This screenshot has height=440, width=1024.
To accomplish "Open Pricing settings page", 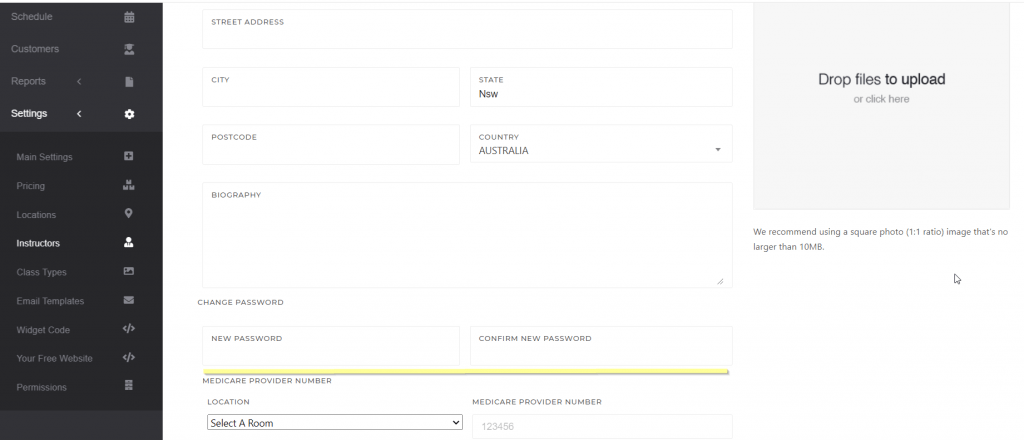I will pyautogui.click(x=31, y=186).
